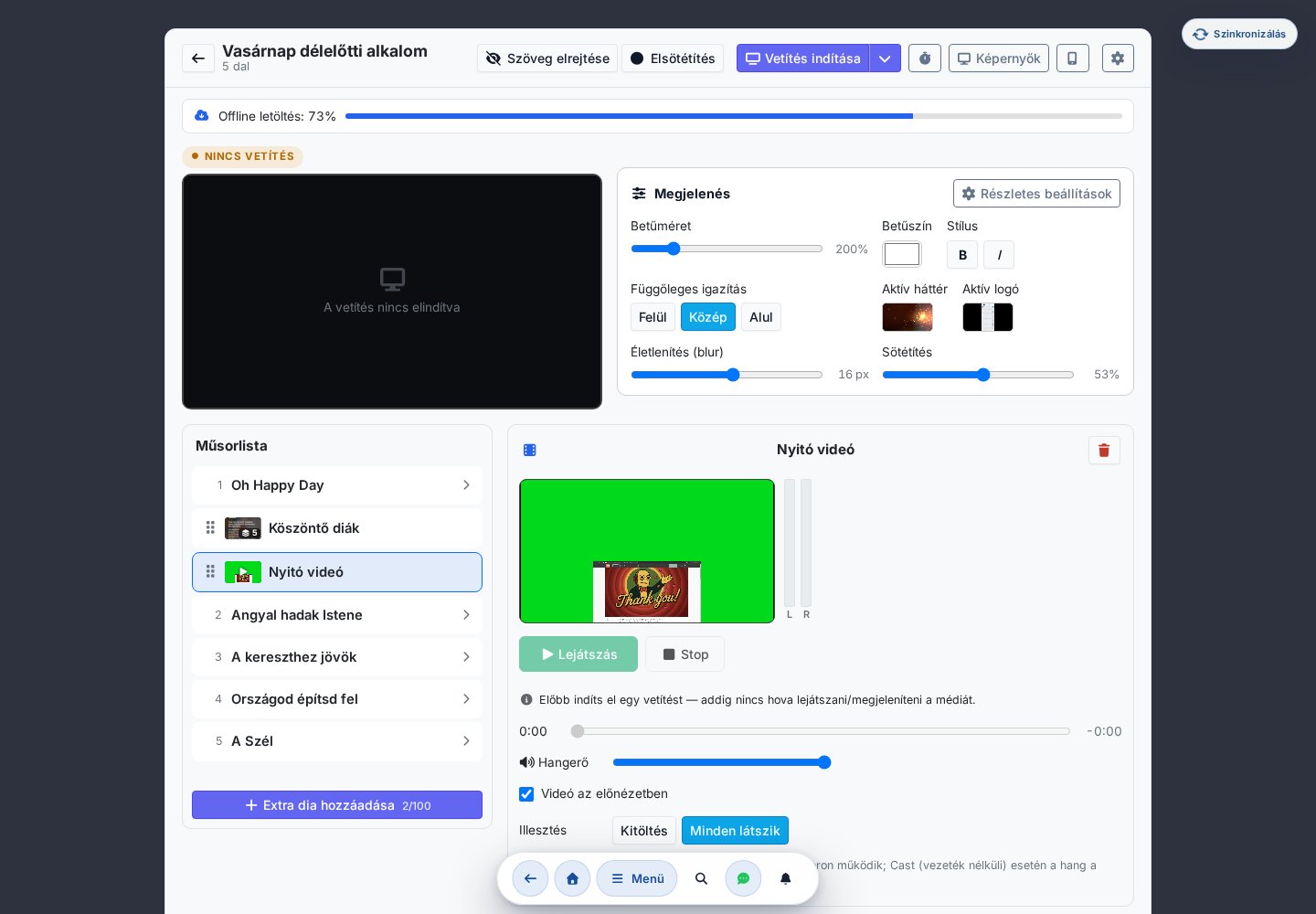The height and width of the screenshot is (914, 1316).
Task: Uncheck Videó az előnézetben checkbox
Action: point(526,794)
